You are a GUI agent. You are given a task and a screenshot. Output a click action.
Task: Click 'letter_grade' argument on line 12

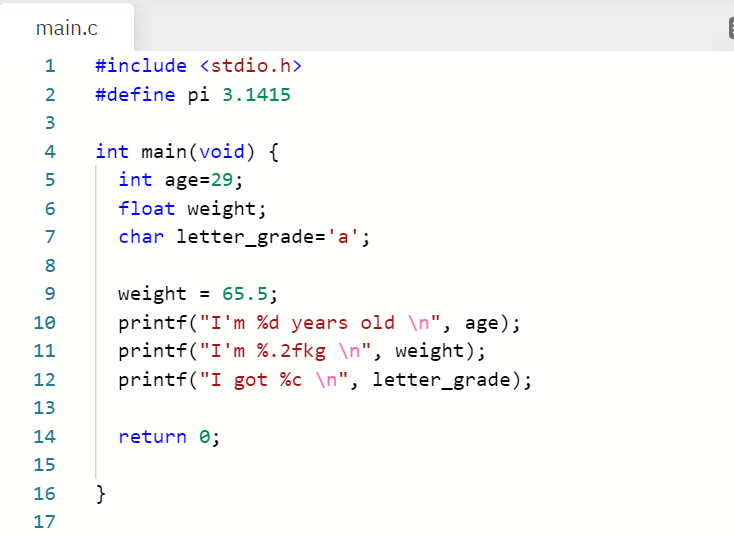click(x=441, y=380)
